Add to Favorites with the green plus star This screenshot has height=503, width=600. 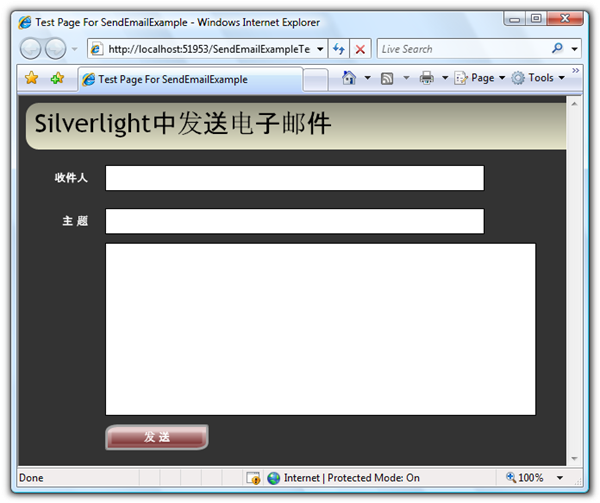[57, 78]
